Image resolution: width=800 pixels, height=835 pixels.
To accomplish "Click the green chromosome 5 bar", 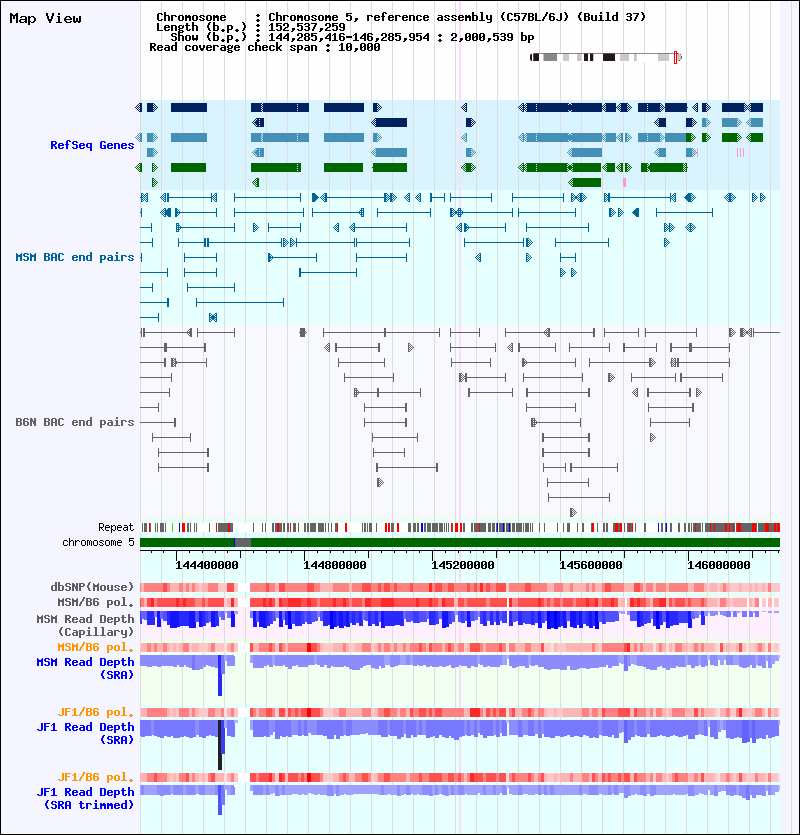I will pos(460,542).
